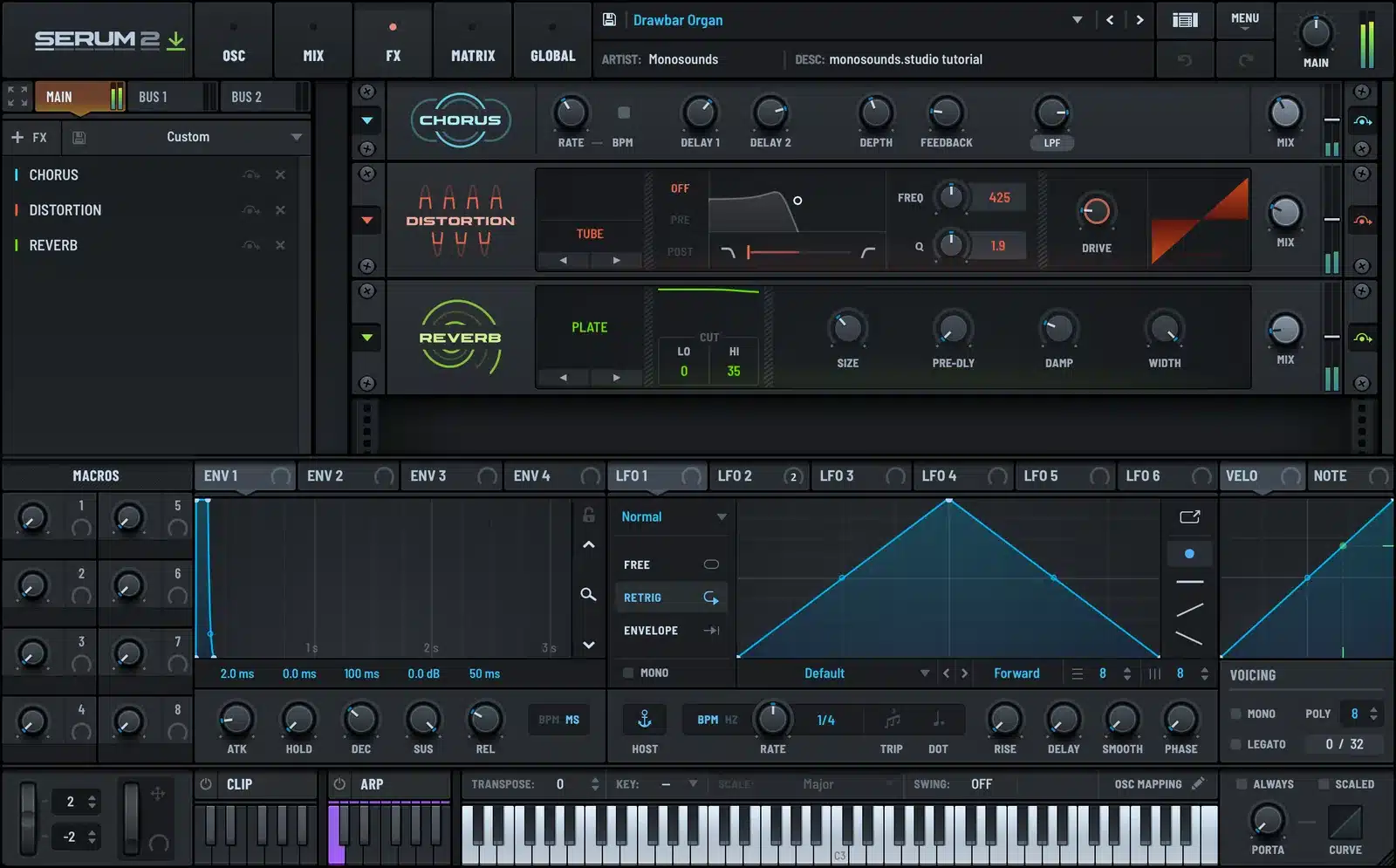Image resolution: width=1396 pixels, height=868 pixels.
Task: Select the LFO 2 tab
Action: point(758,476)
